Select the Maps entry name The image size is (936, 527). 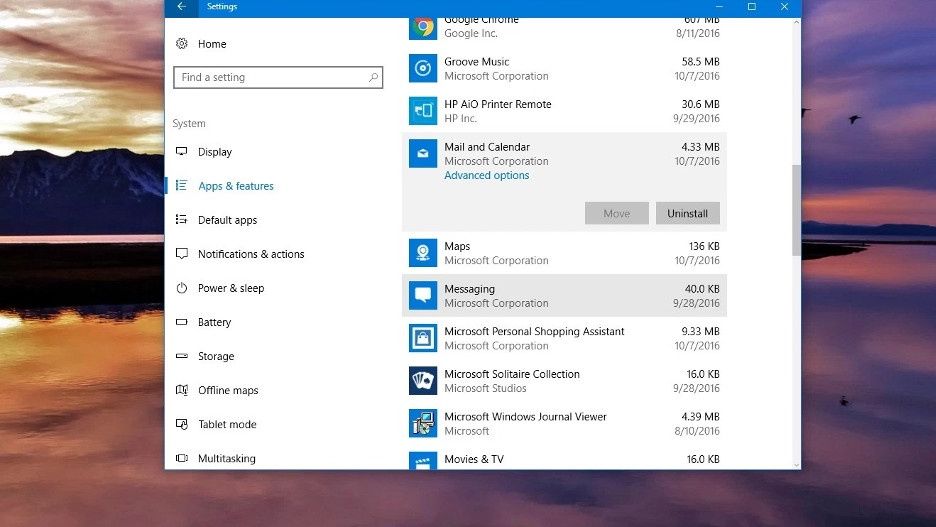pyautogui.click(x=457, y=246)
